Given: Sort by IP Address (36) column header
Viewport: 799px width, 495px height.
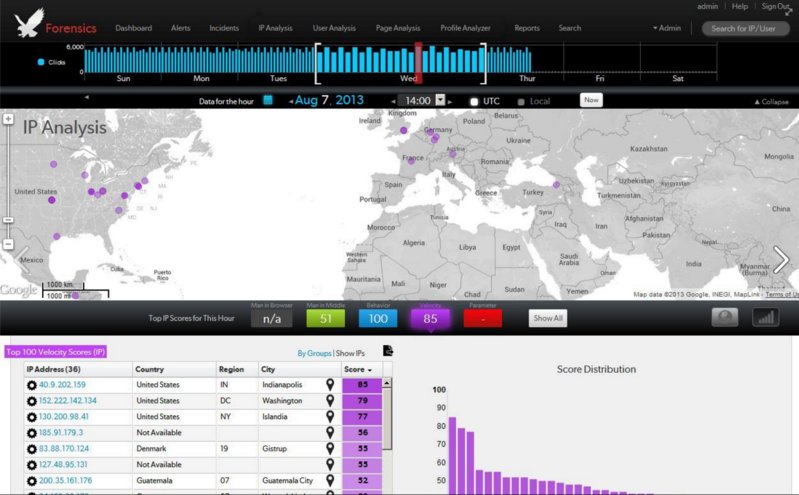Looking at the screenshot, I should tap(78, 369).
